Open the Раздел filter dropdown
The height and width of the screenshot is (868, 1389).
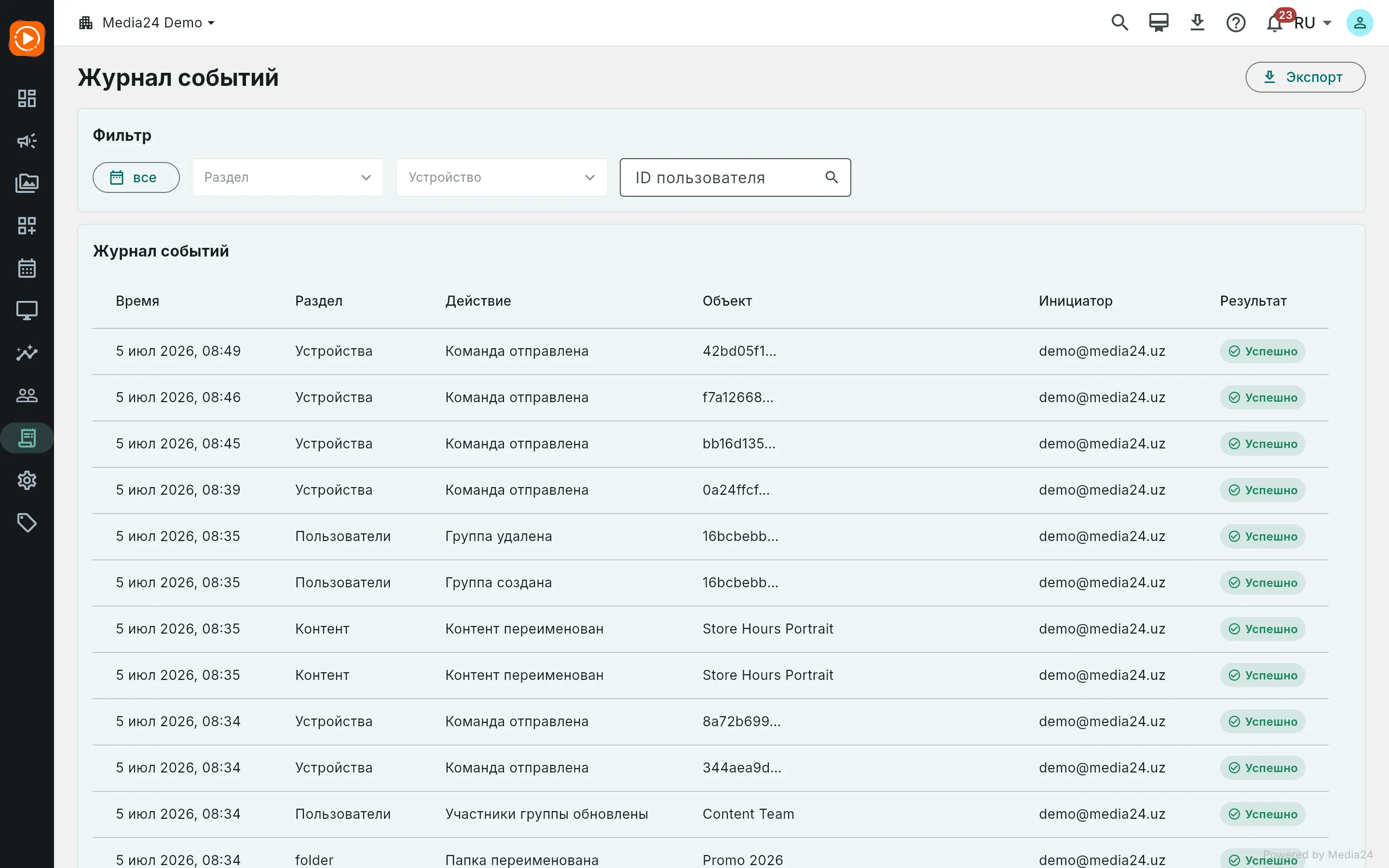pos(287,177)
